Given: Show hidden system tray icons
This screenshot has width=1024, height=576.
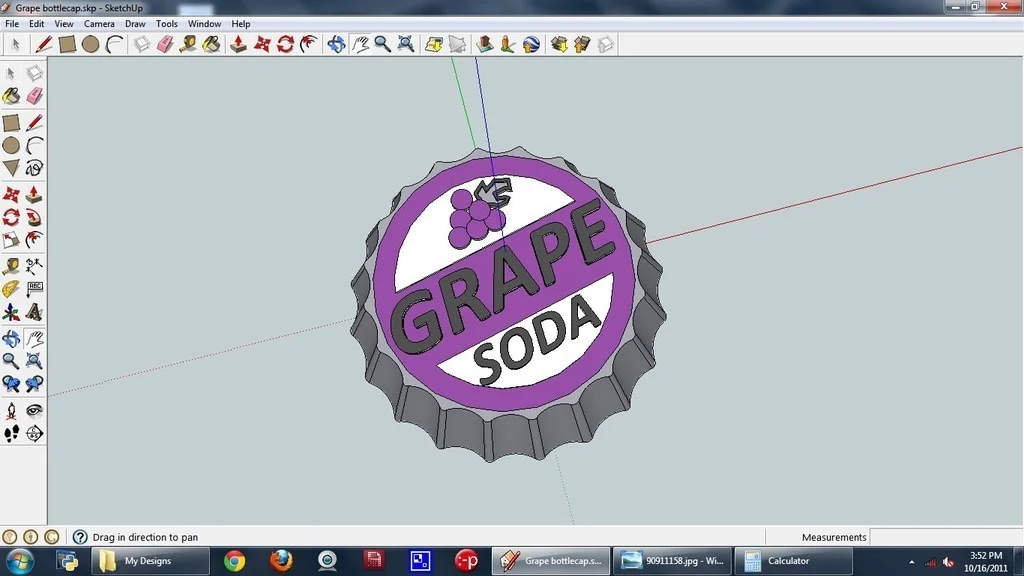Looking at the screenshot, I should [912, 562].
